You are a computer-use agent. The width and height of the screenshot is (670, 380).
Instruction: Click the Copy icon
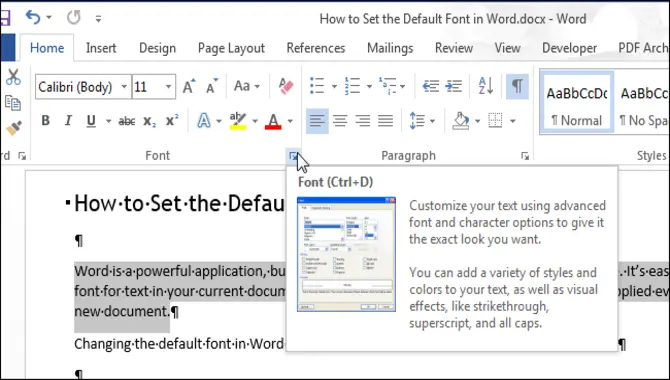pos(13,103)
